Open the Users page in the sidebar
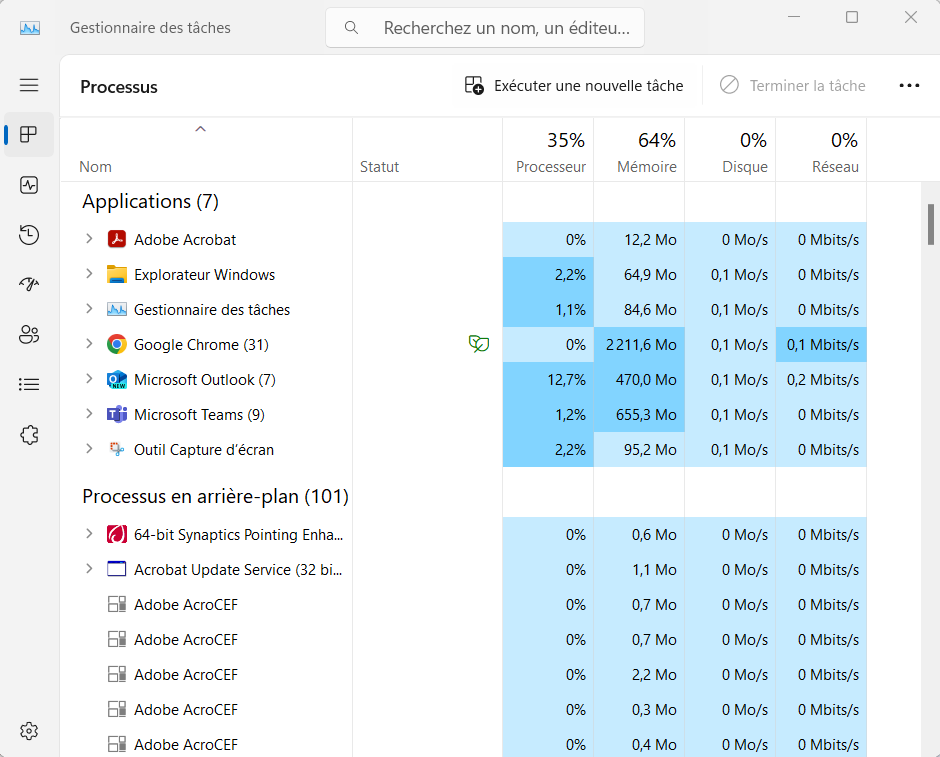This screenshot has height=757, width=940. 29,334
